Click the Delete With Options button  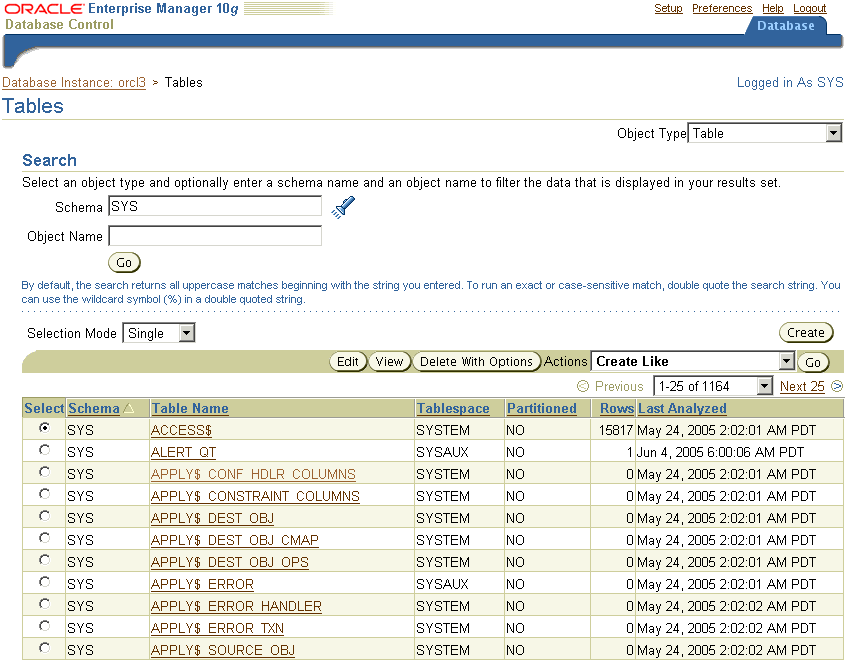coord(475,361)
